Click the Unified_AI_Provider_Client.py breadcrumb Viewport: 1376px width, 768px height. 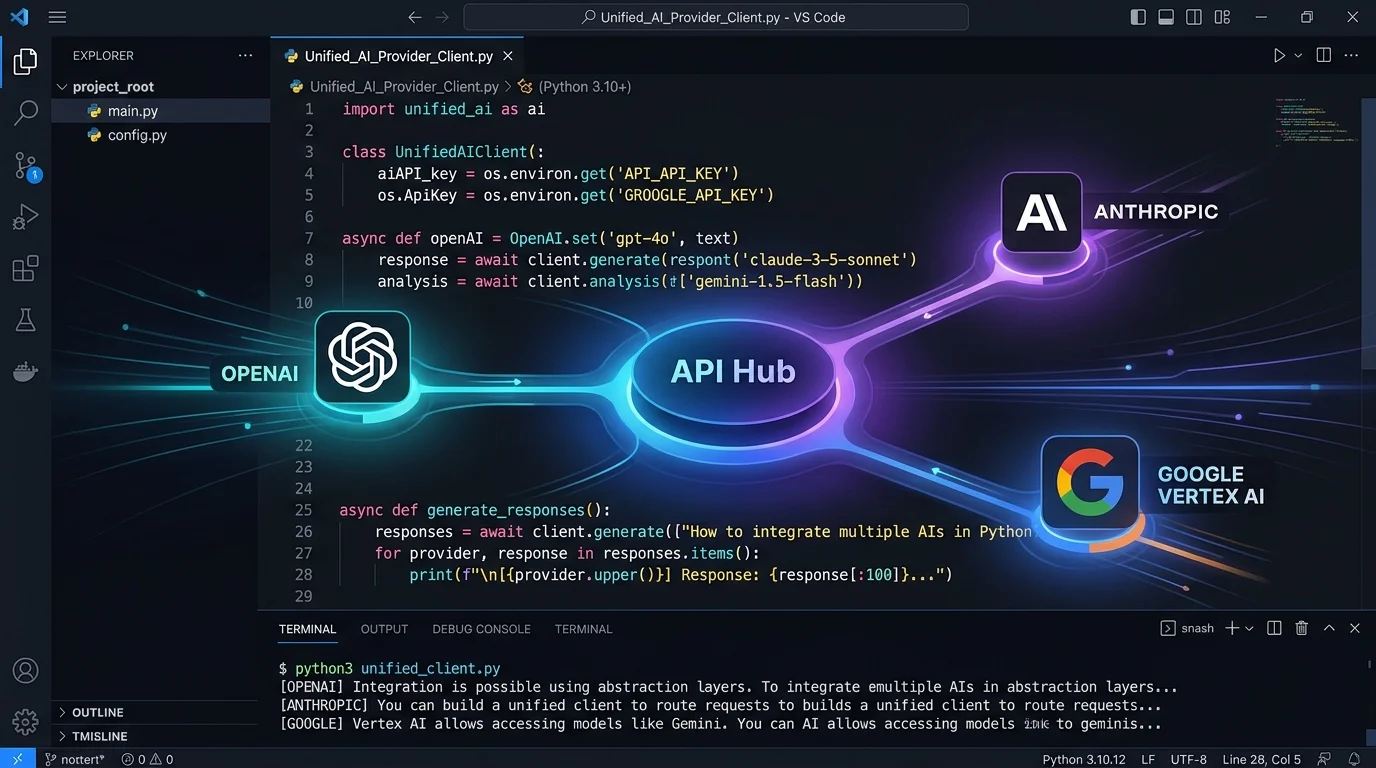404,87
